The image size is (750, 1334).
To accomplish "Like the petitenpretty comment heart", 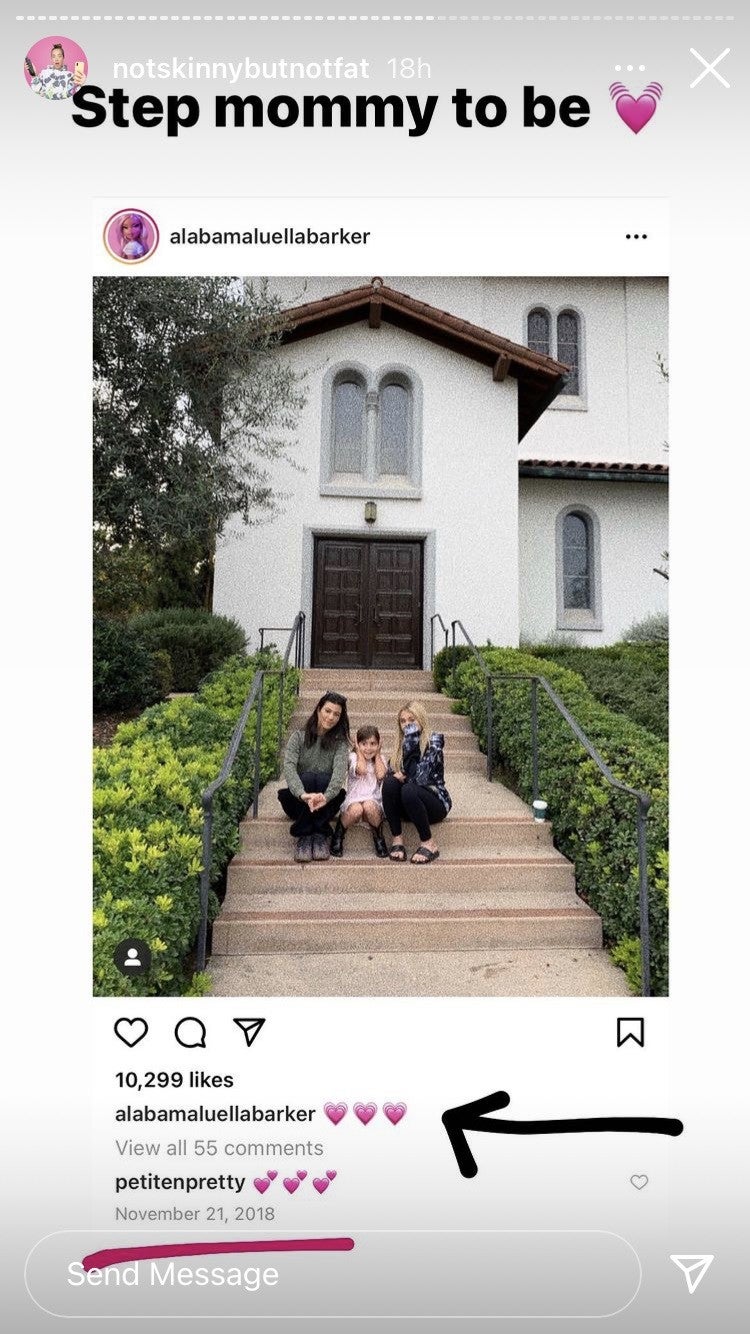I will click(639, 1182).
